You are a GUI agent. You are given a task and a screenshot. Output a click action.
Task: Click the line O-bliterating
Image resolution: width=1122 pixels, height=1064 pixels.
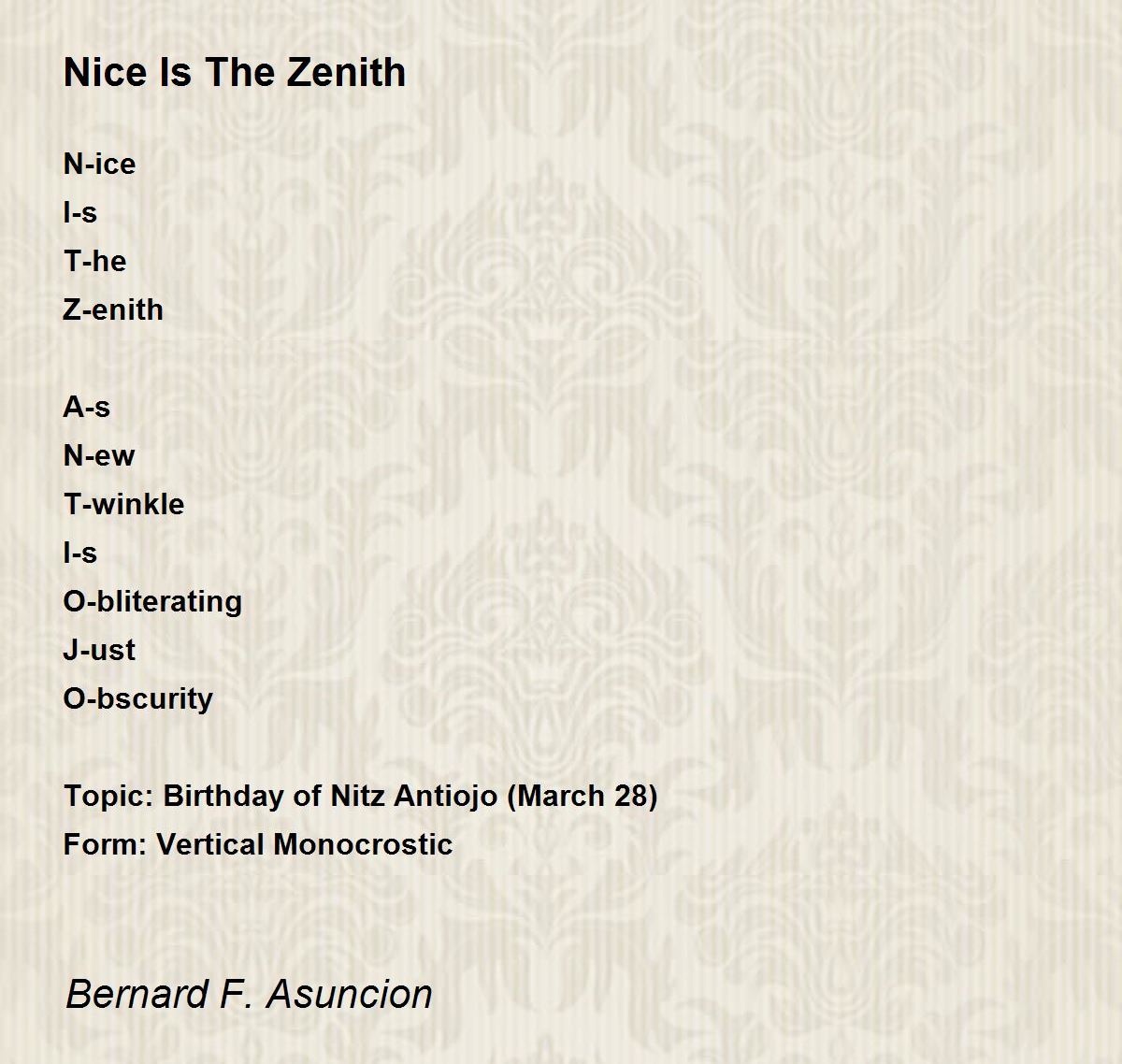coord(152,601)
